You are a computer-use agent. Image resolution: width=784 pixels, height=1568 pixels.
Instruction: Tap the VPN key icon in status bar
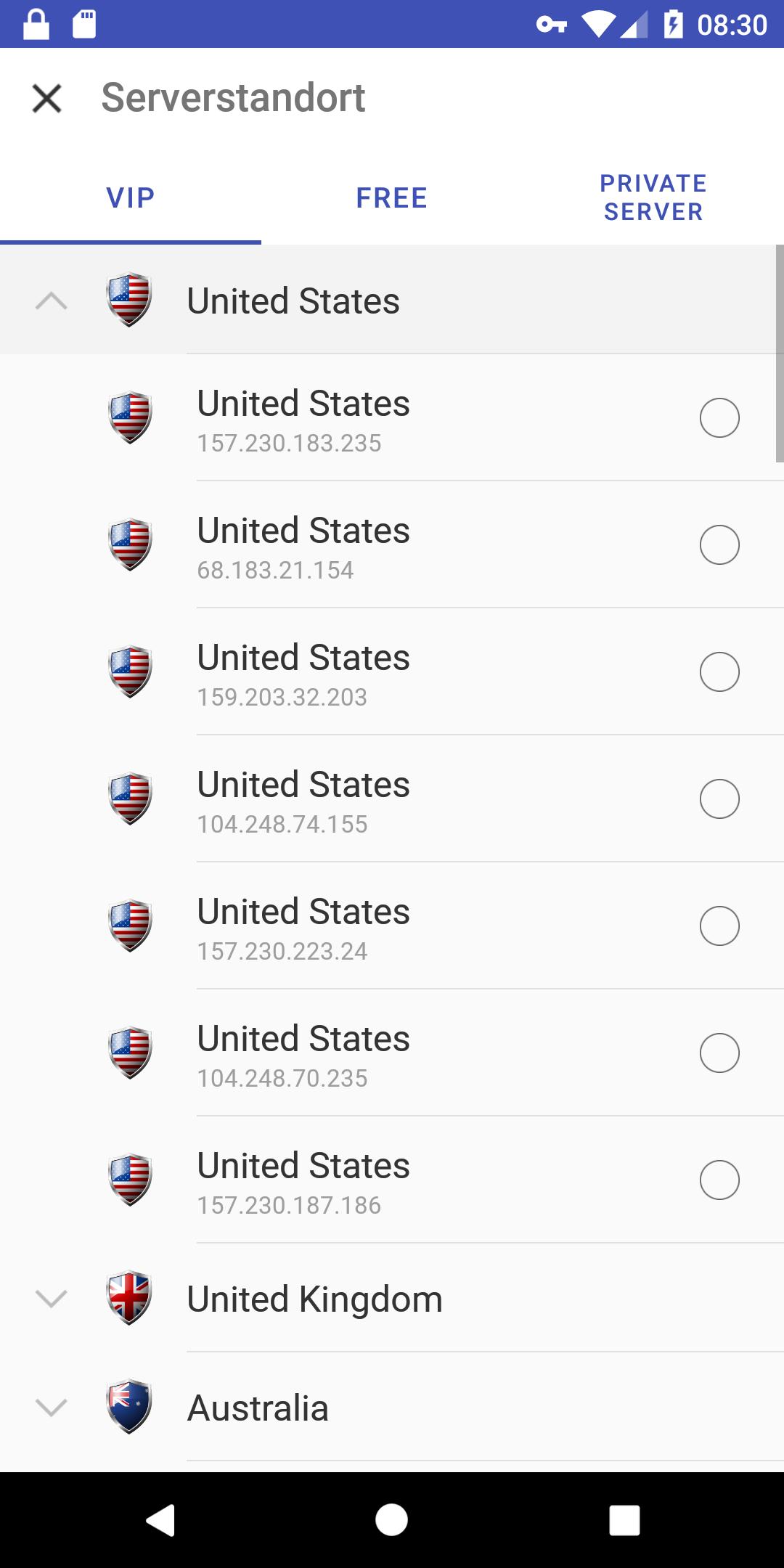(x=552, y=25)
